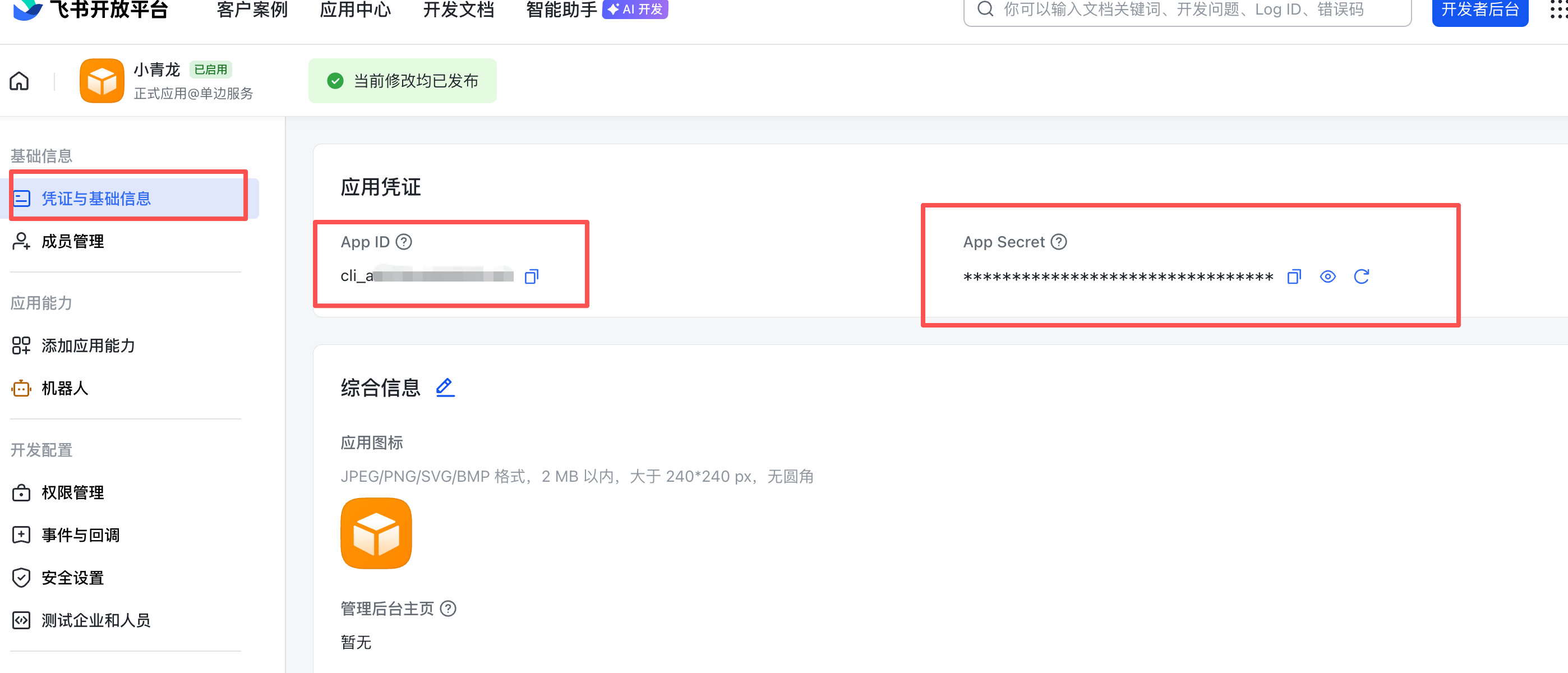This screenshot has height=673, width=1568.
Task: Click help icon beside App Secret
Action: coord(1059,242)
